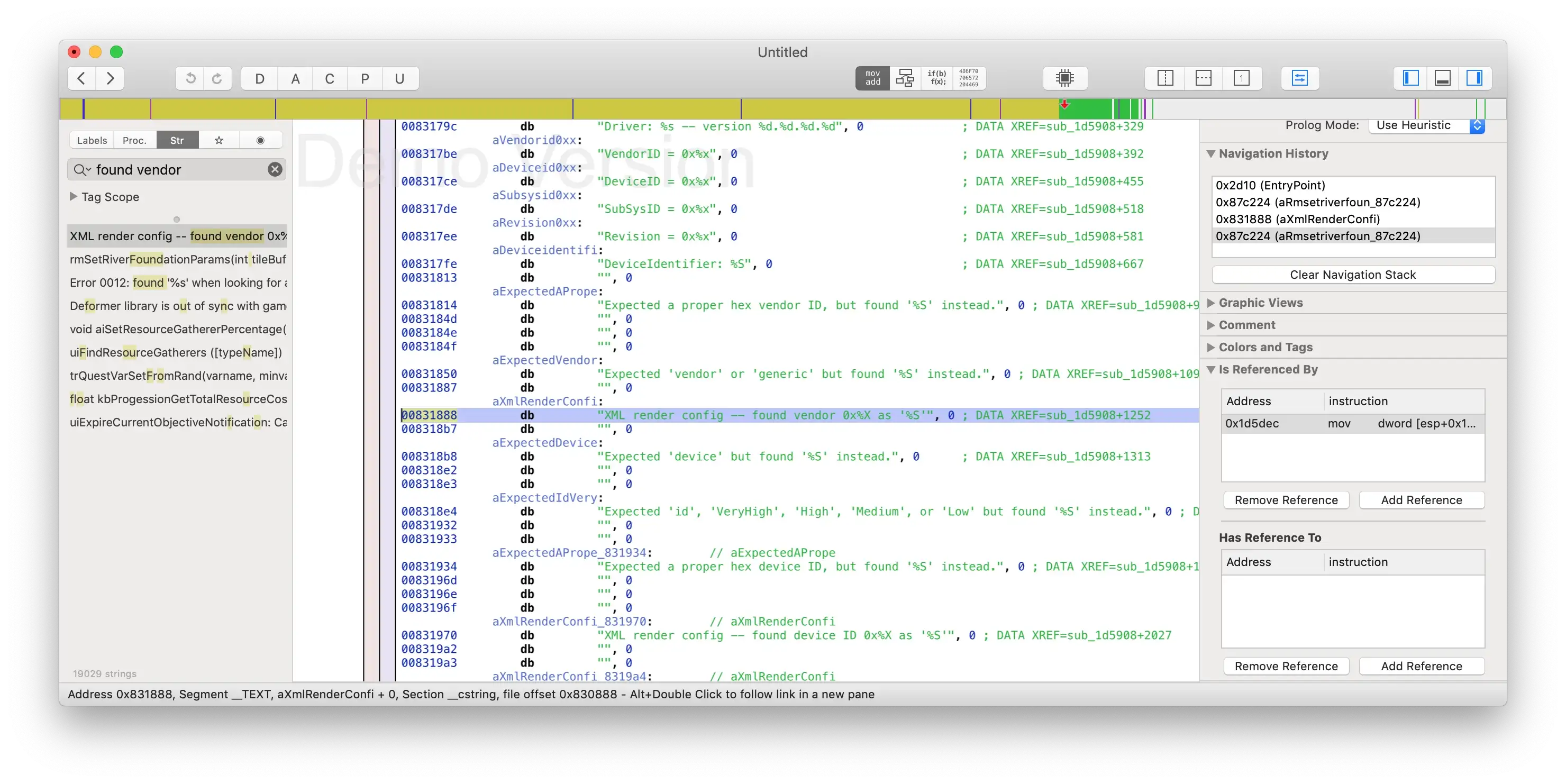
Task: Sort references by Address column header
Action: pyautogui.click(x=1273, y=401)
